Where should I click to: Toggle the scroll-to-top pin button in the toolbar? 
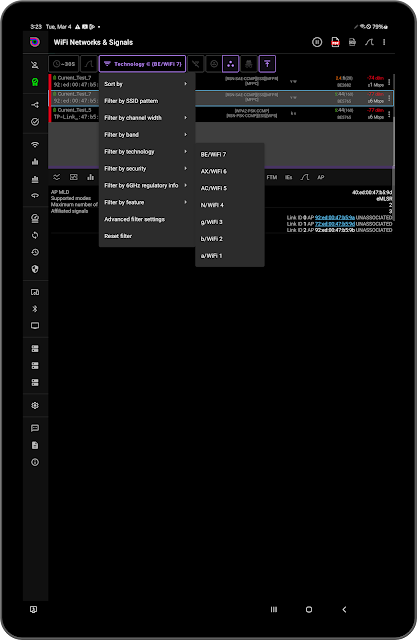(267, 64)
